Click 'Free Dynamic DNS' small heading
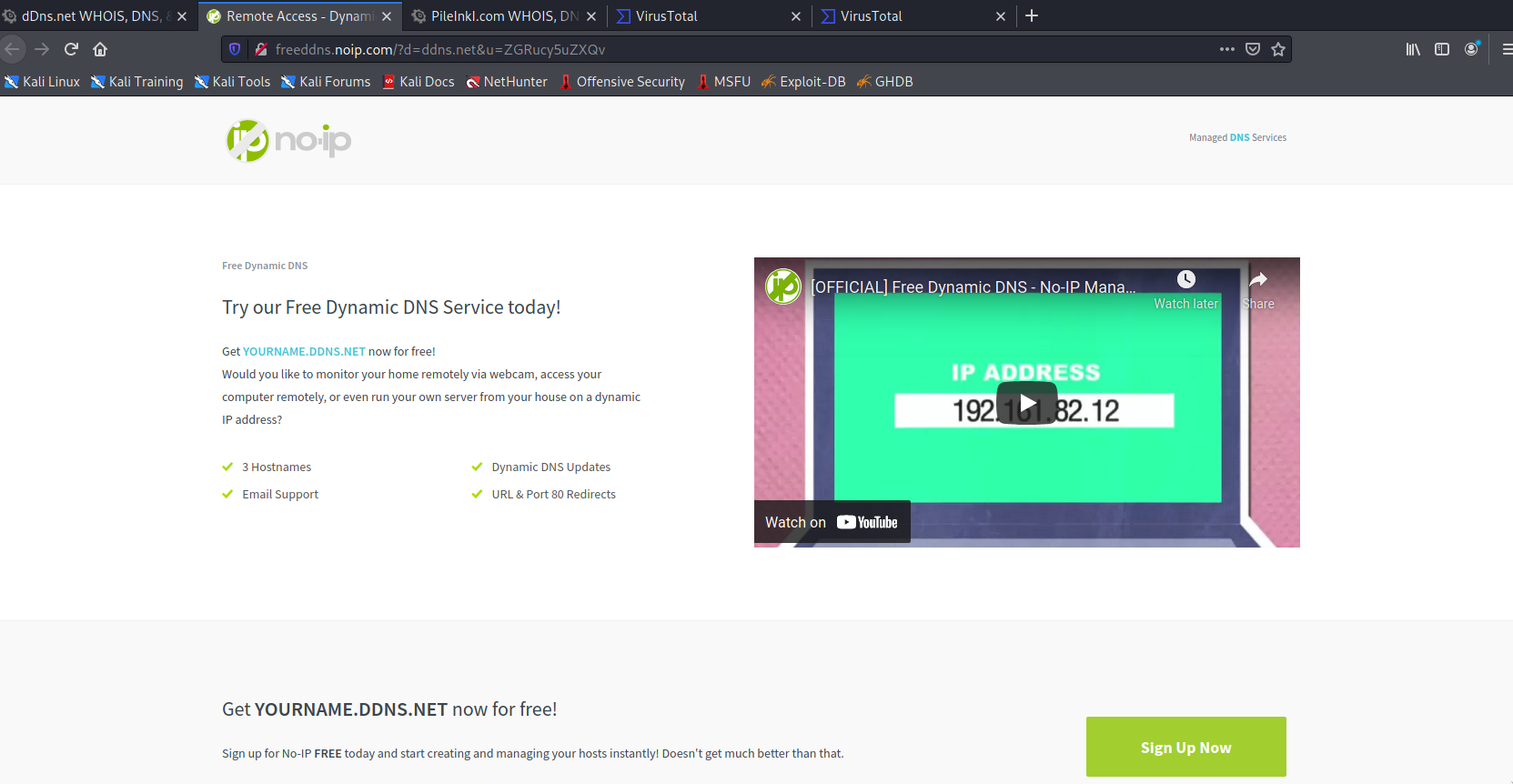 click(x=265, y=266)
